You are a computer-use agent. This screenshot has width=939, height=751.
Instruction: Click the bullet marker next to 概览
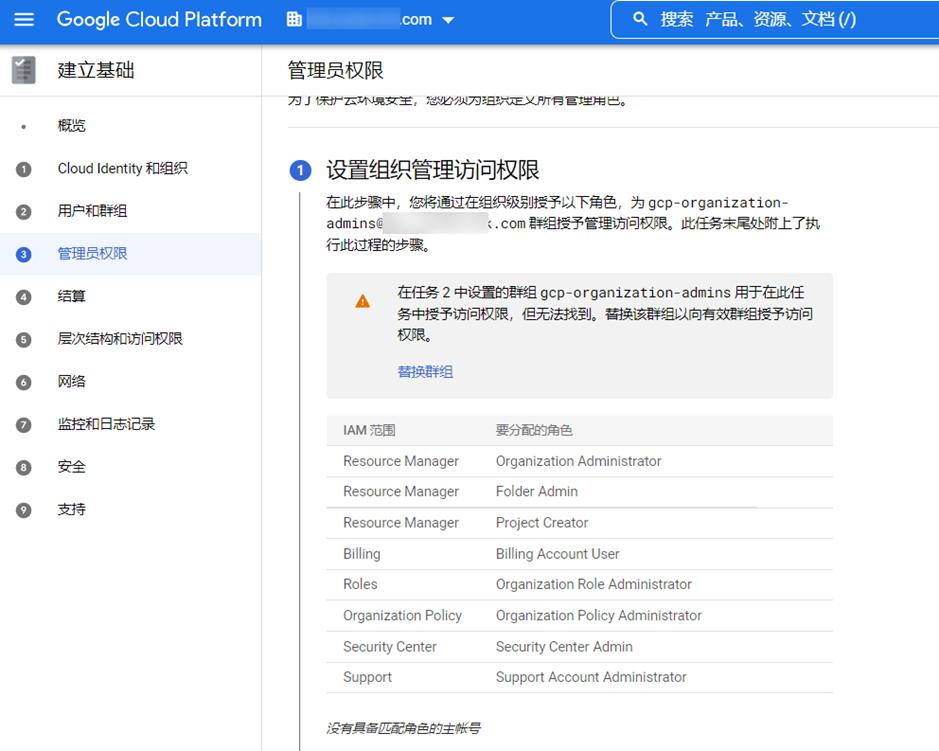(x=23, y=125)
